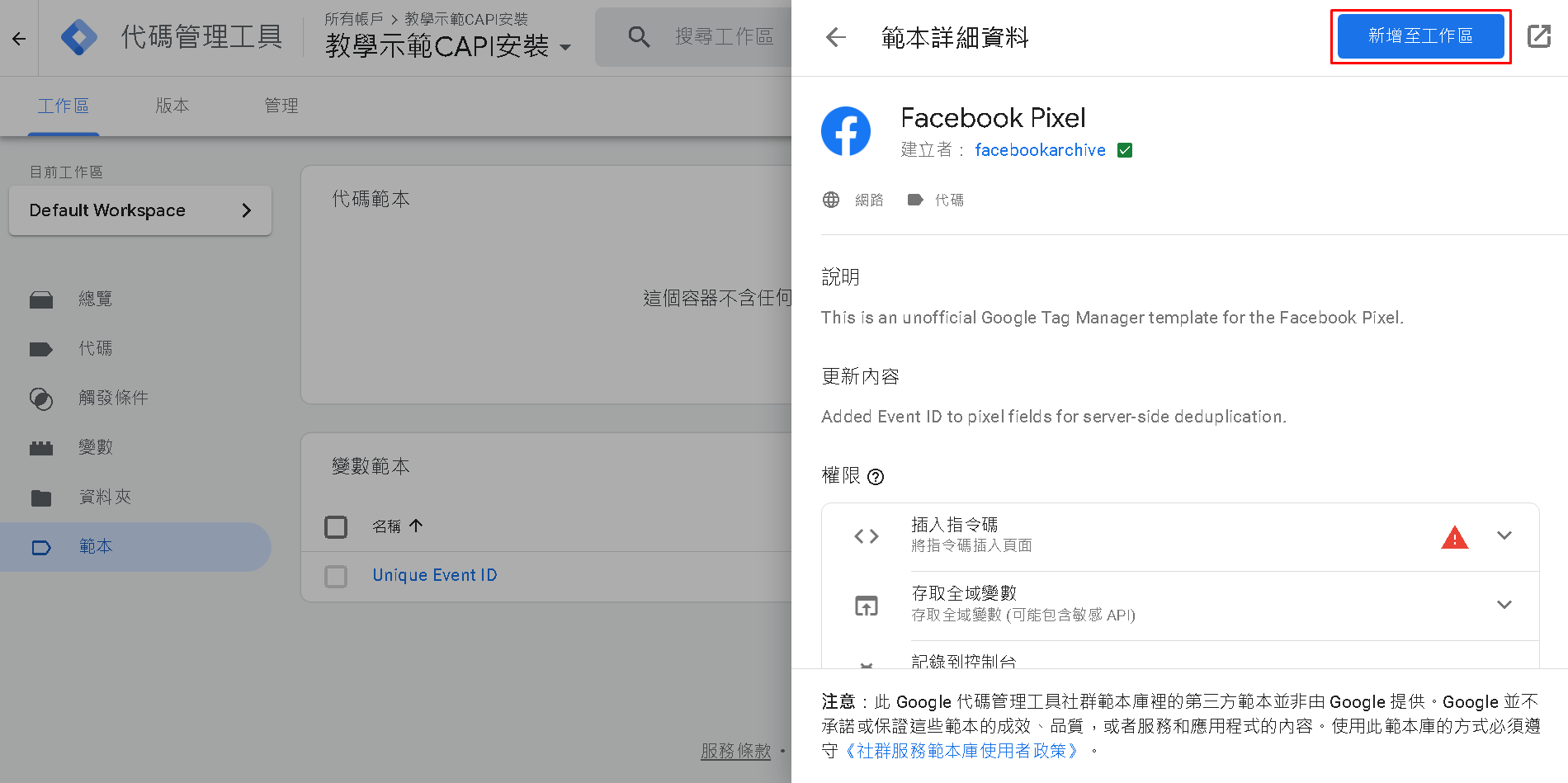Click the code brackets icon for 插入指令碼
This screenshot has width=1568, height=783.
click(x=867, y=536)
